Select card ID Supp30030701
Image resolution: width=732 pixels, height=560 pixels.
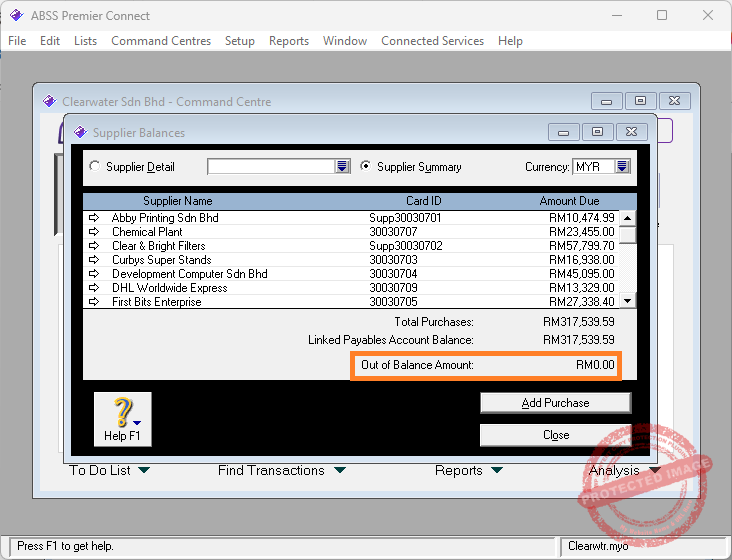pos(405,218)
